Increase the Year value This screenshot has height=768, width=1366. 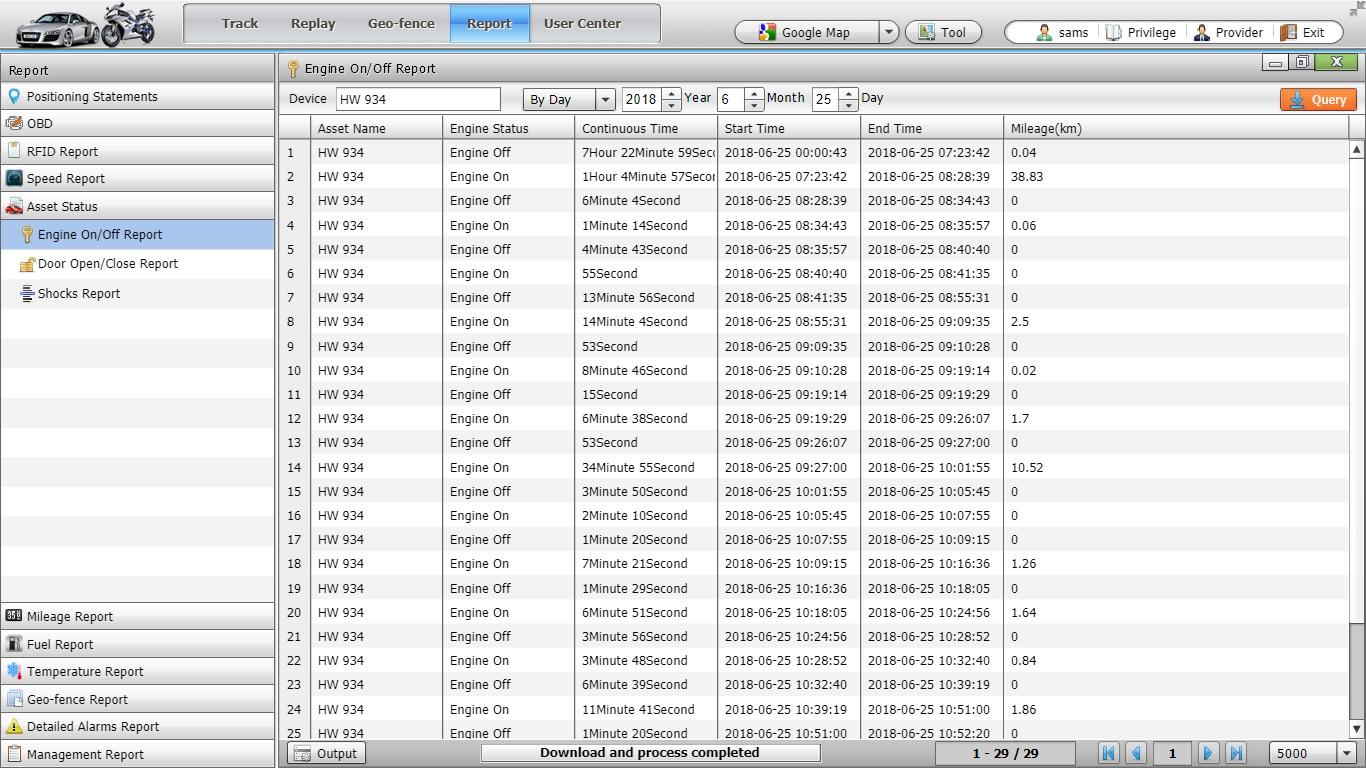coord(672,94)
